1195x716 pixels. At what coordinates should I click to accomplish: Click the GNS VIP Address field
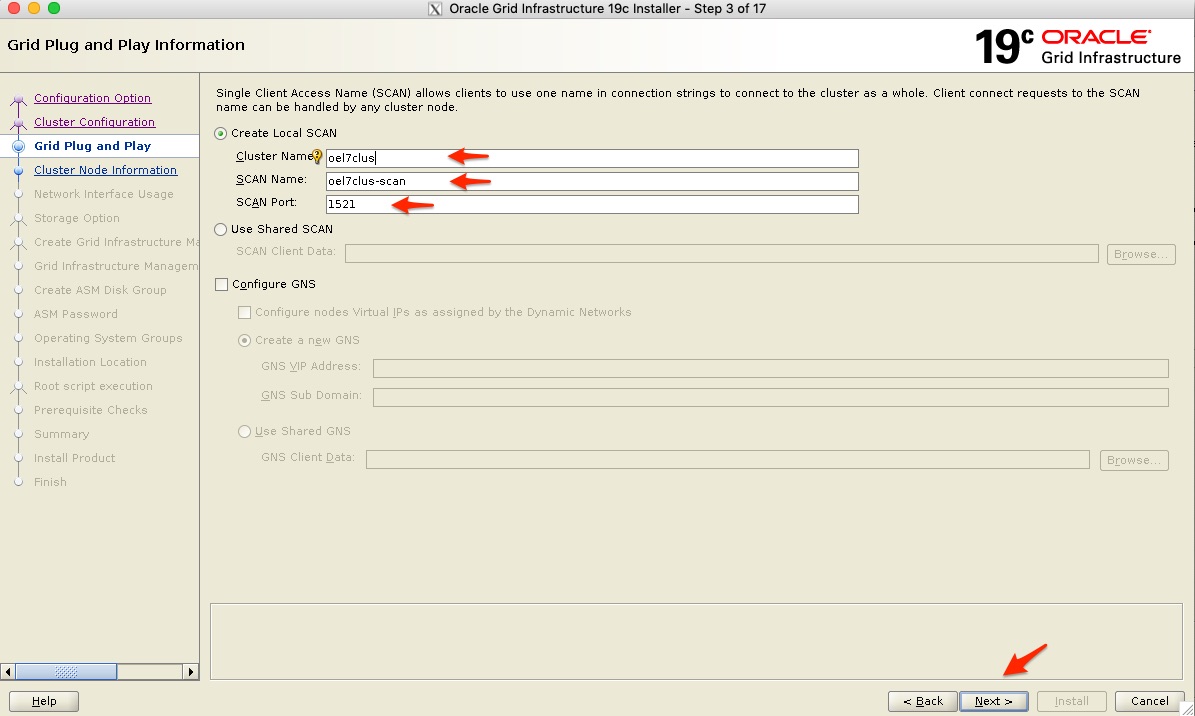pos(771,368)
